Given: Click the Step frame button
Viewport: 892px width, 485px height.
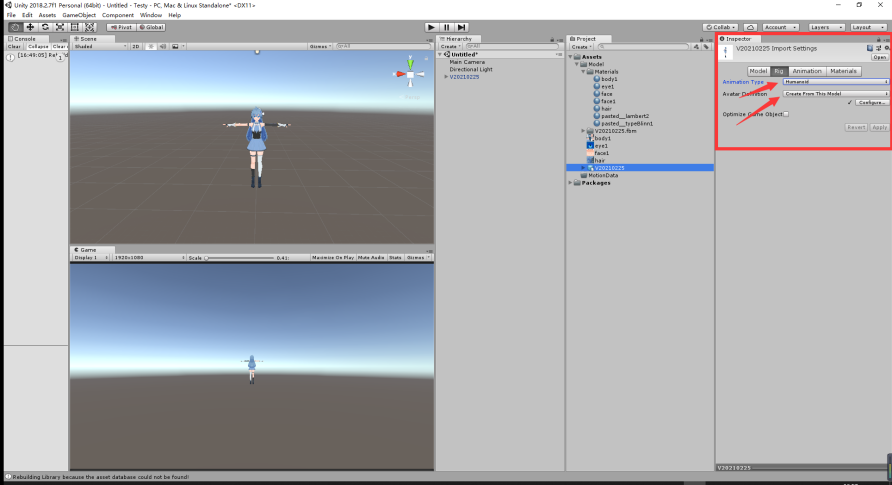Looking at the screenshot, I should click(x=462, y=27).
